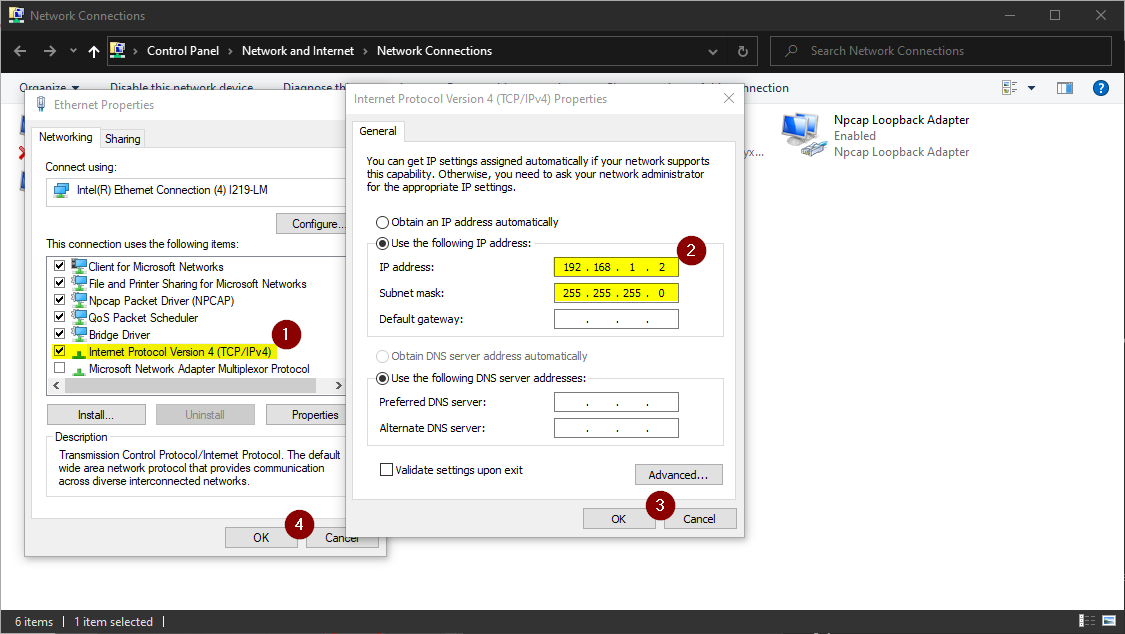Screen dimensions: 1125x634
Task: Switch to the Sharing tab
Action: [x=123, y=138]
